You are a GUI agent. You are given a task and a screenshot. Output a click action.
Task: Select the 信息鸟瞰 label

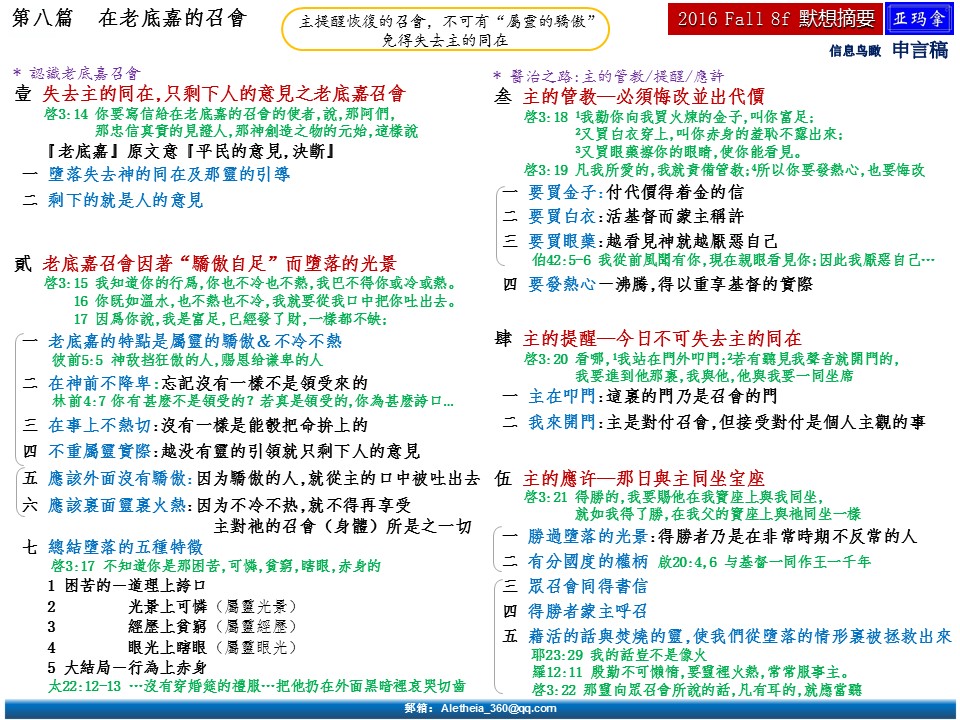[x=854, y=49]
